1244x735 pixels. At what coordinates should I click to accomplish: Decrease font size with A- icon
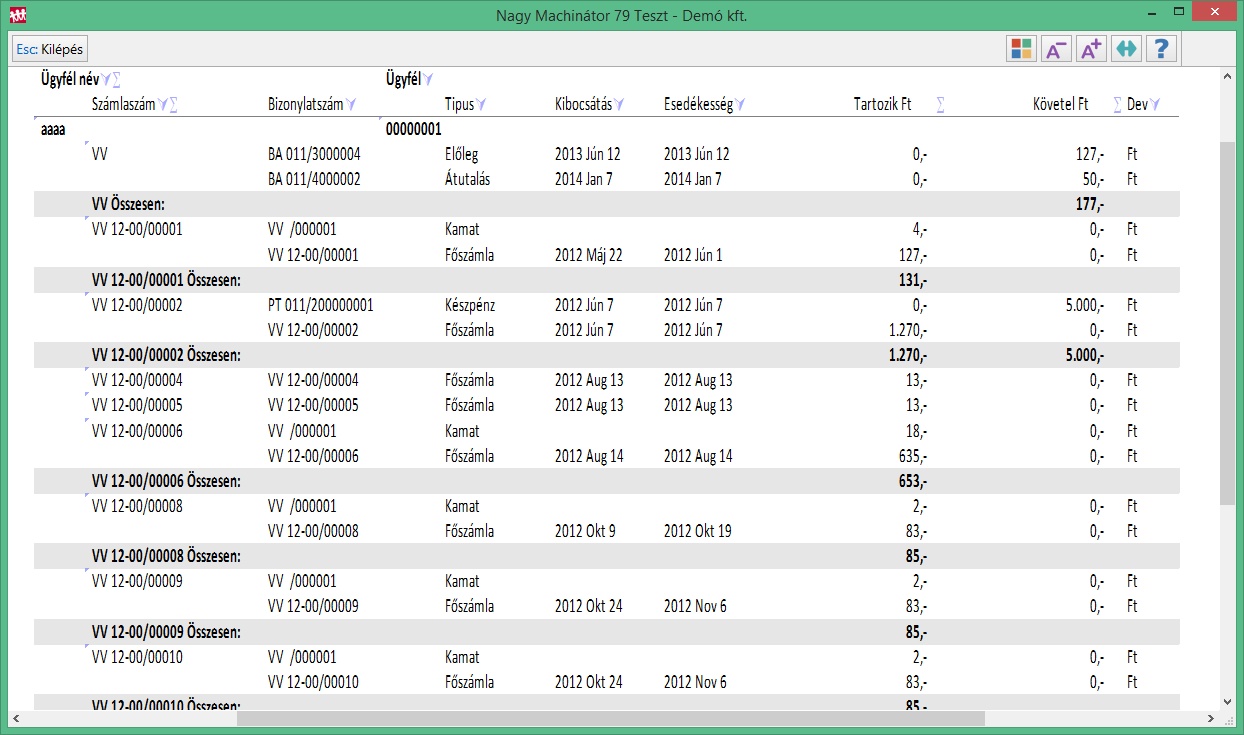point(1056,49)
